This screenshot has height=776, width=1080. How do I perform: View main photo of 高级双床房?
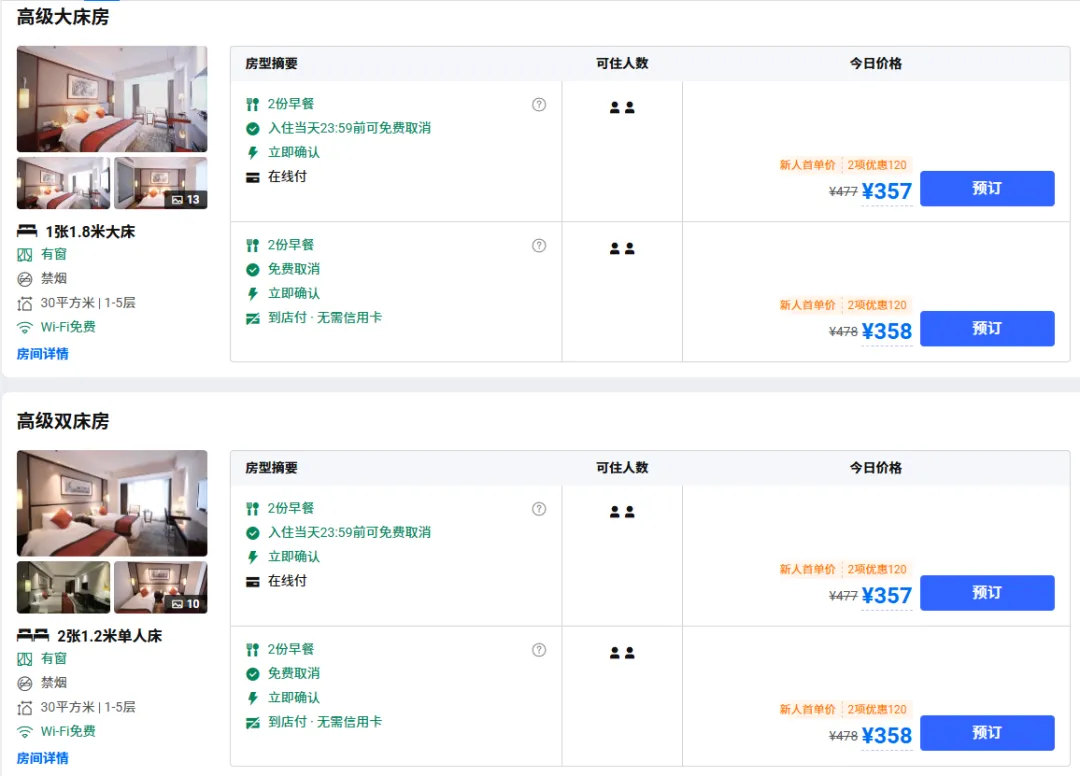(x=112, y=503)
